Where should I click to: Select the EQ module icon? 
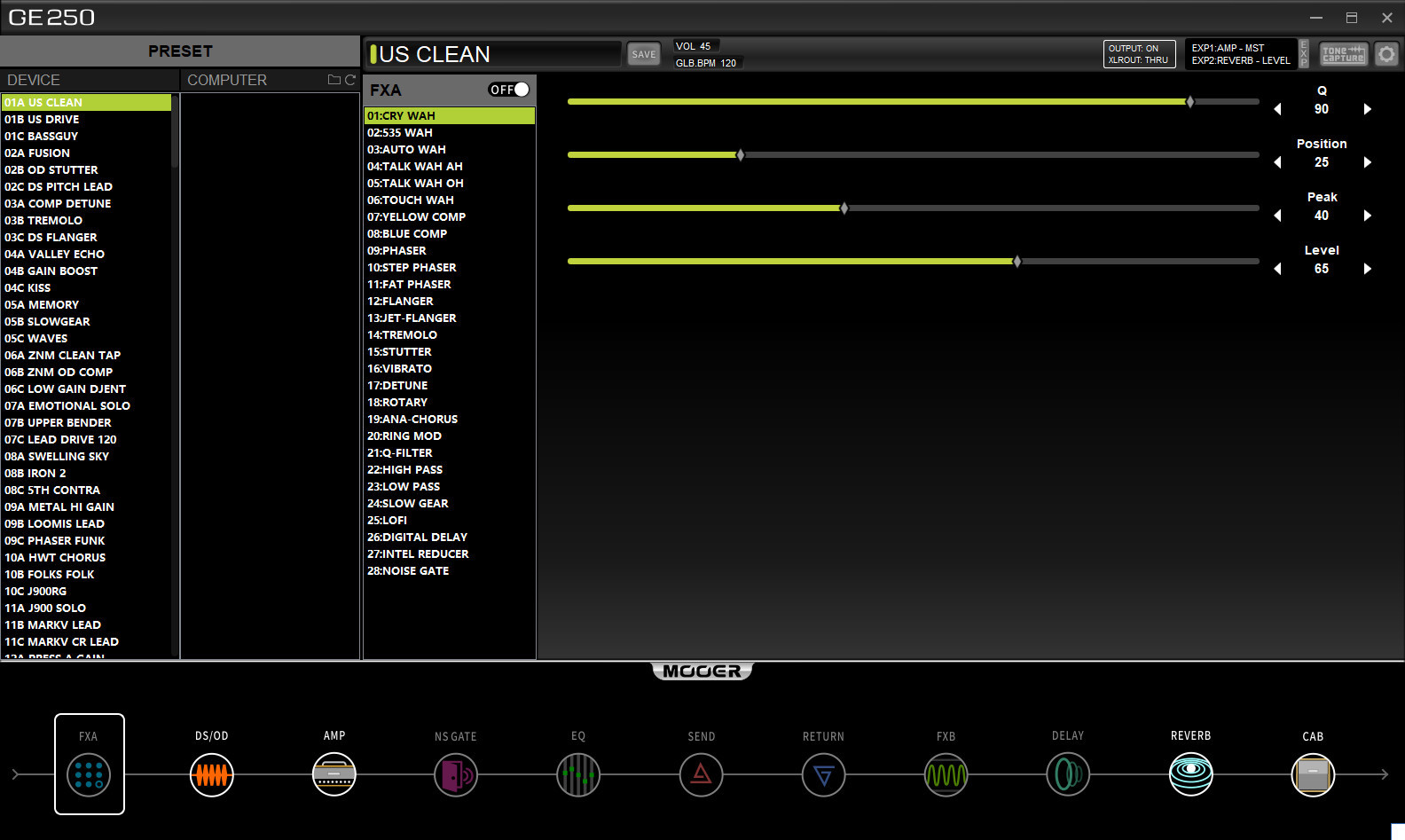(578, 774)
